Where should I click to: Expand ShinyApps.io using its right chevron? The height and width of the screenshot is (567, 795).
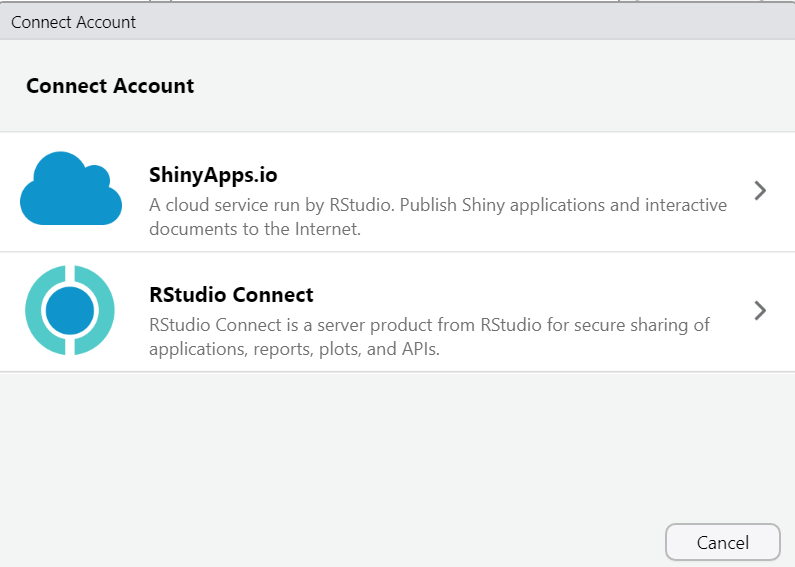point(760,191)
